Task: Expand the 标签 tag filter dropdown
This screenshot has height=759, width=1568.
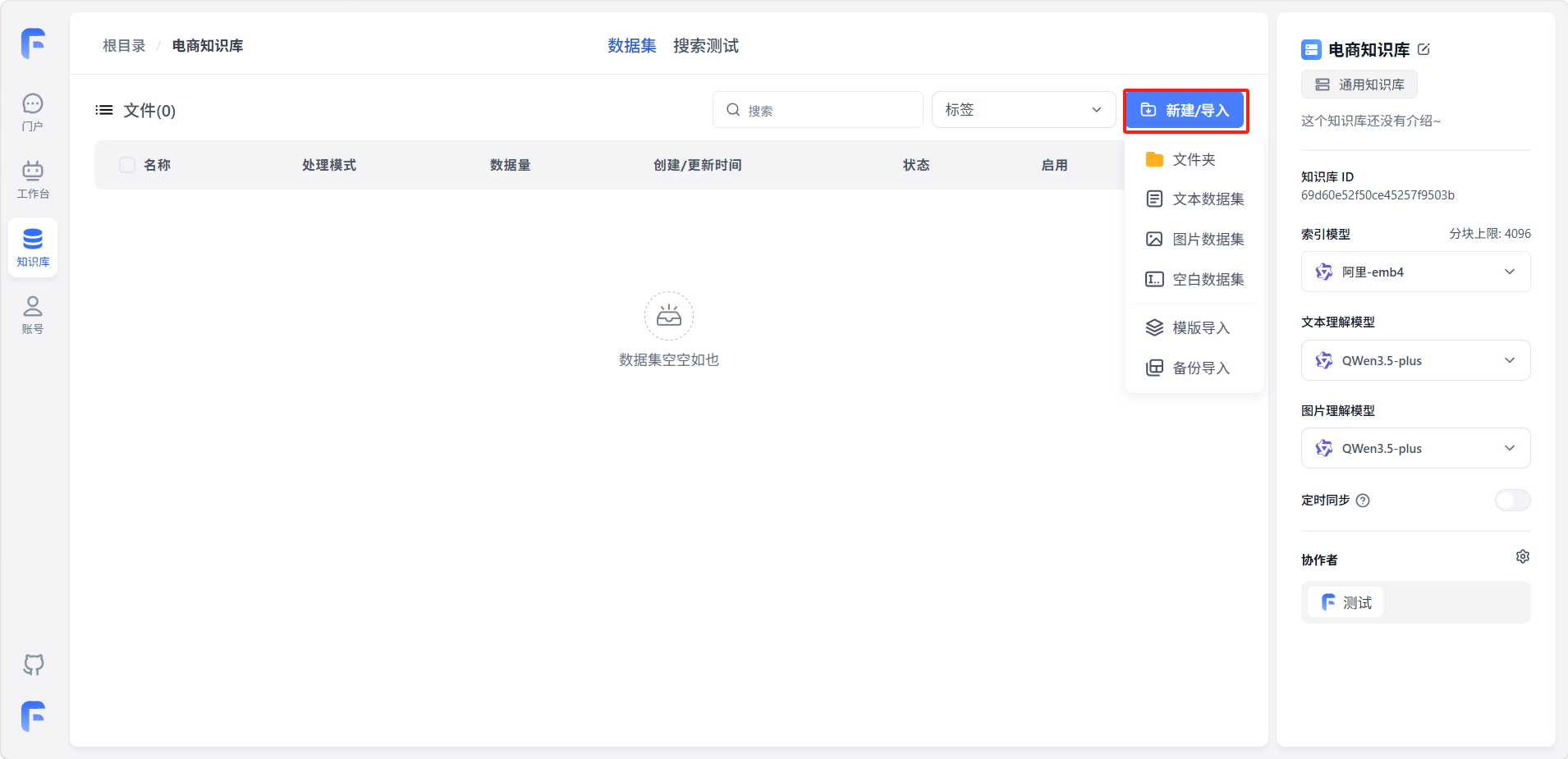Action: 1022,110
